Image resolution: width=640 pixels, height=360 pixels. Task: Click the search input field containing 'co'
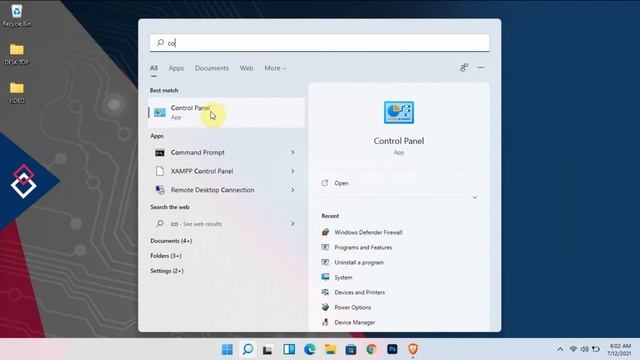[320, 43]
